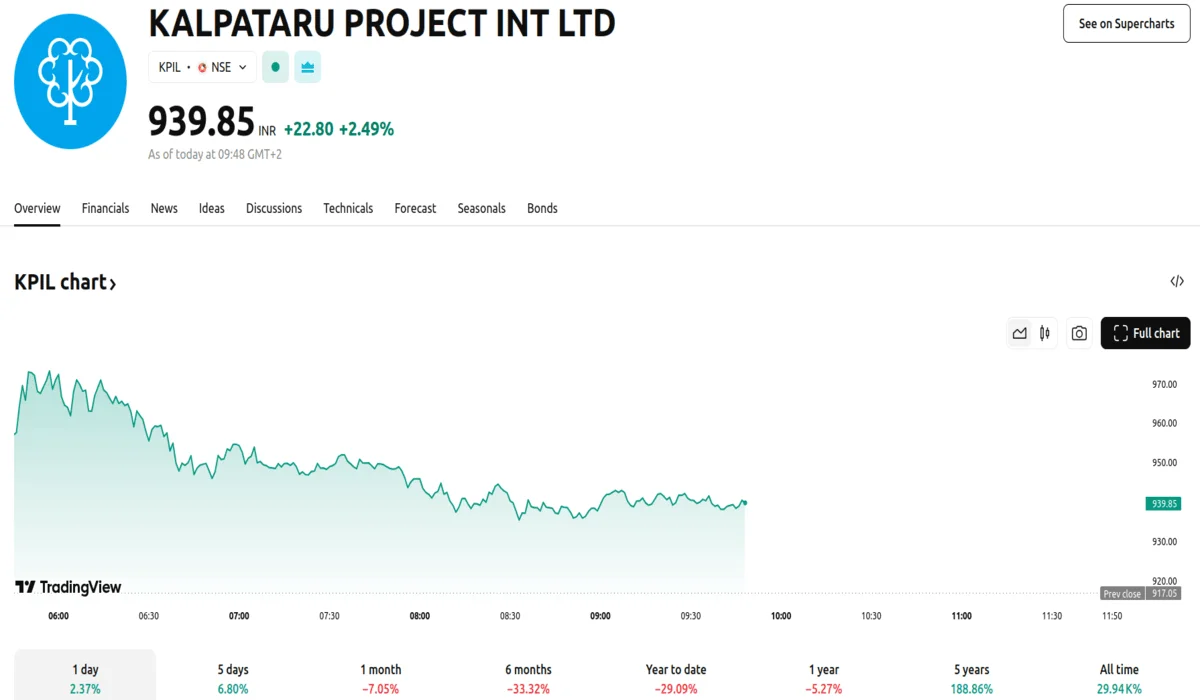
Task: Open the Seasonals tab
Action: point(481,208)
